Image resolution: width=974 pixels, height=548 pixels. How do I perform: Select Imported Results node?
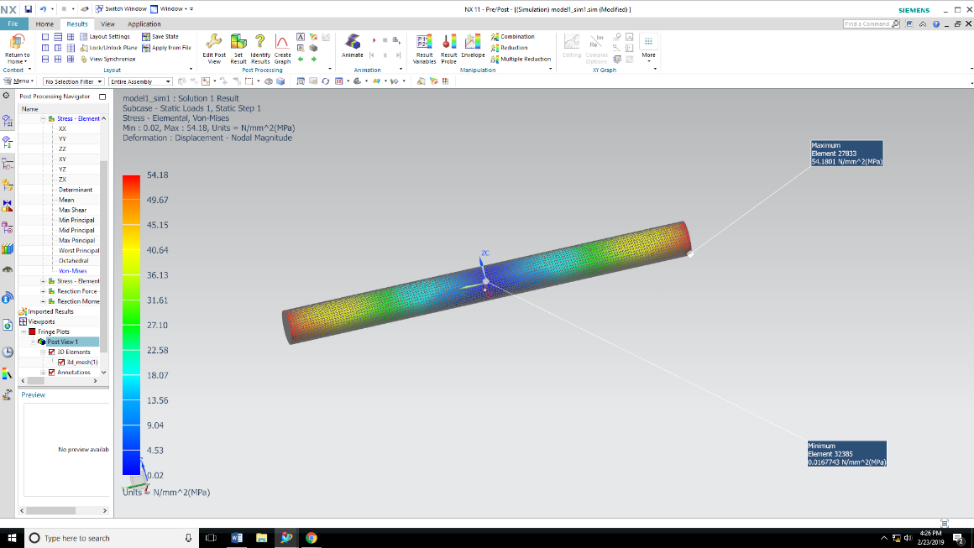50,312
